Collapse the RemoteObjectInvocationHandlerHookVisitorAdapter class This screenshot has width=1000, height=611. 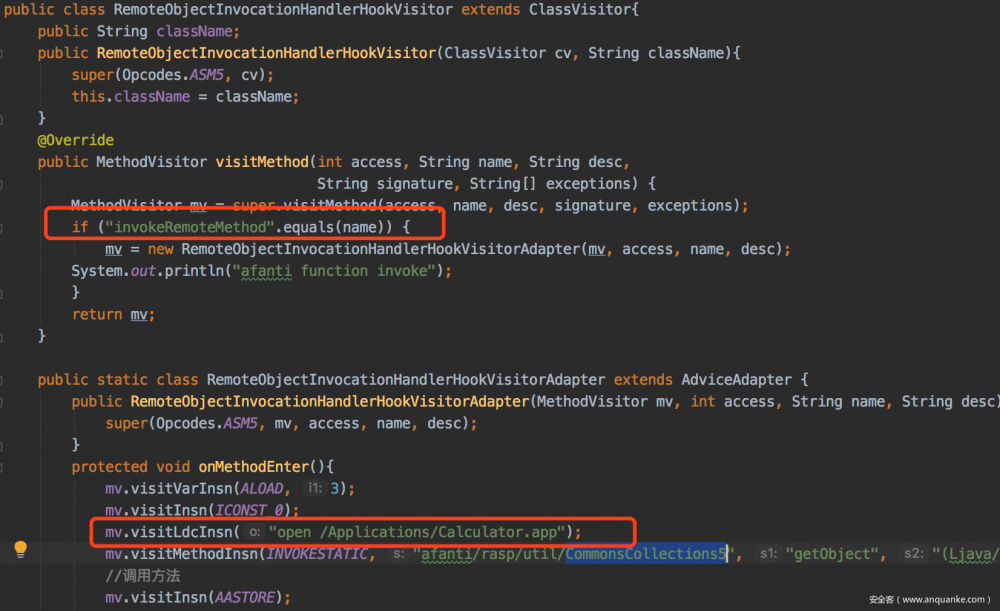5,380
